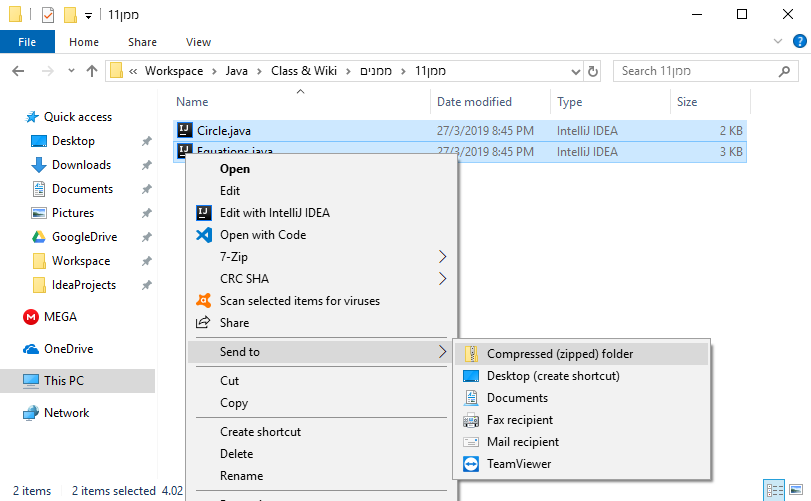Switch to the View ribbon tab
This screenshot has height=501, width=811.
click(198, 42)
